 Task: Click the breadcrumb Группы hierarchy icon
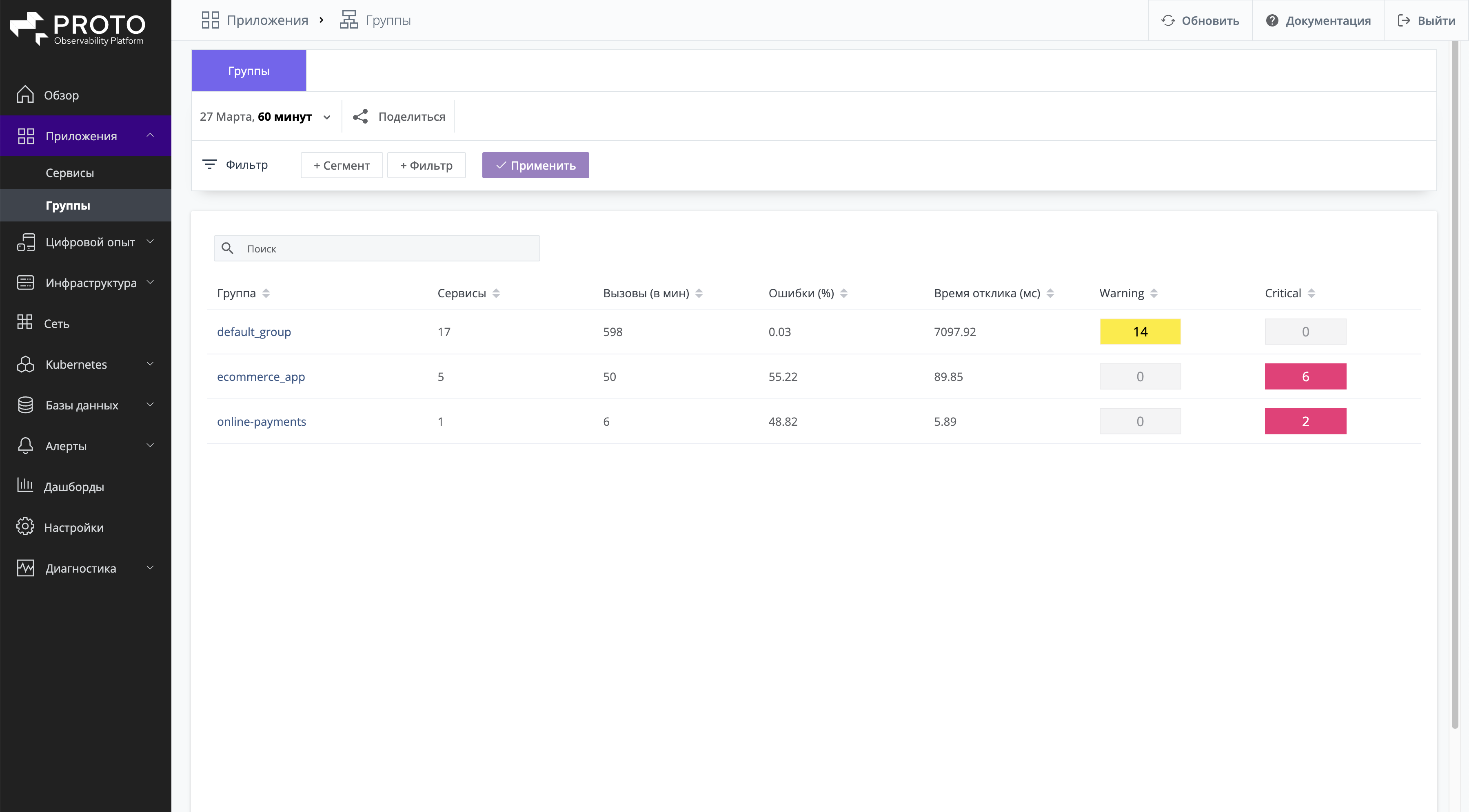tap(349, 20)
